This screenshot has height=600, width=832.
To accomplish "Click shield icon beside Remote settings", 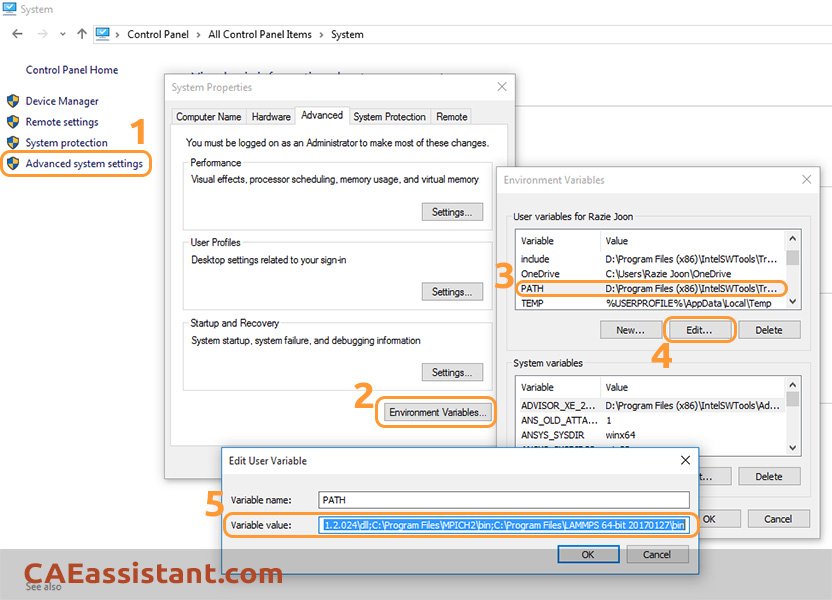I will [x=13, y=122].
